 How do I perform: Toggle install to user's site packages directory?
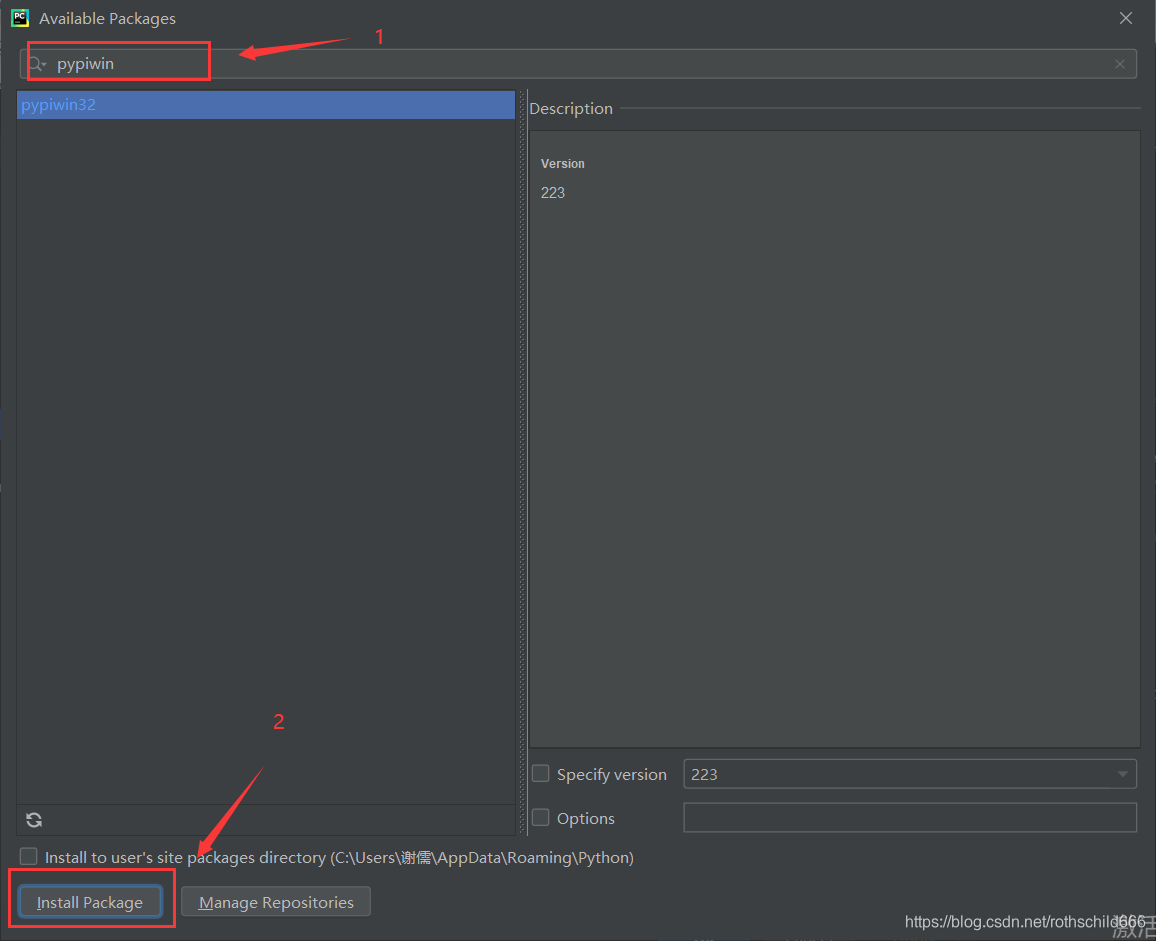click(28, 856)
